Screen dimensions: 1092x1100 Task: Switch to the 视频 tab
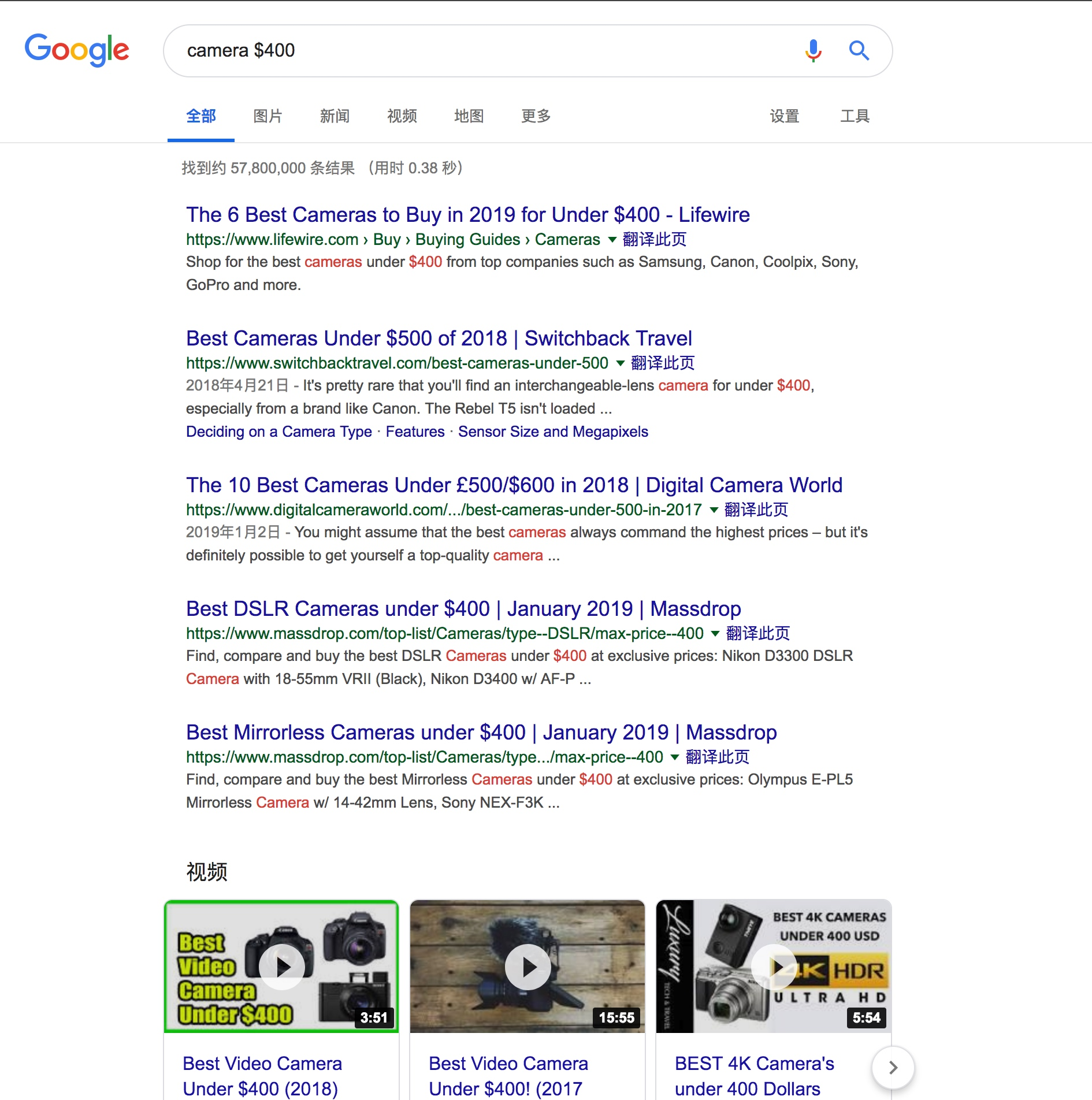(x=402, y=116)
